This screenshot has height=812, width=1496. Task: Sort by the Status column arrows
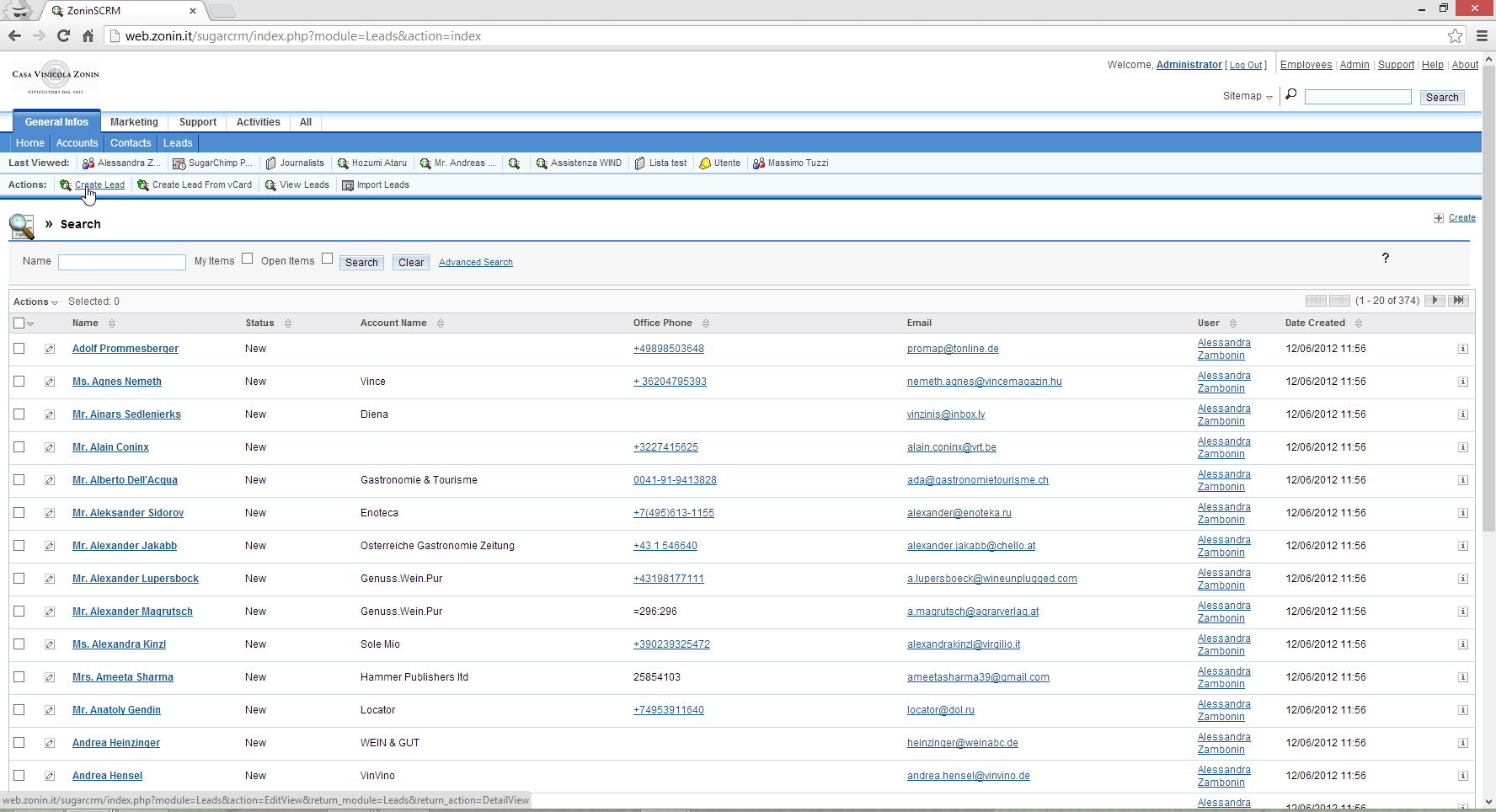tap(288, 323)
